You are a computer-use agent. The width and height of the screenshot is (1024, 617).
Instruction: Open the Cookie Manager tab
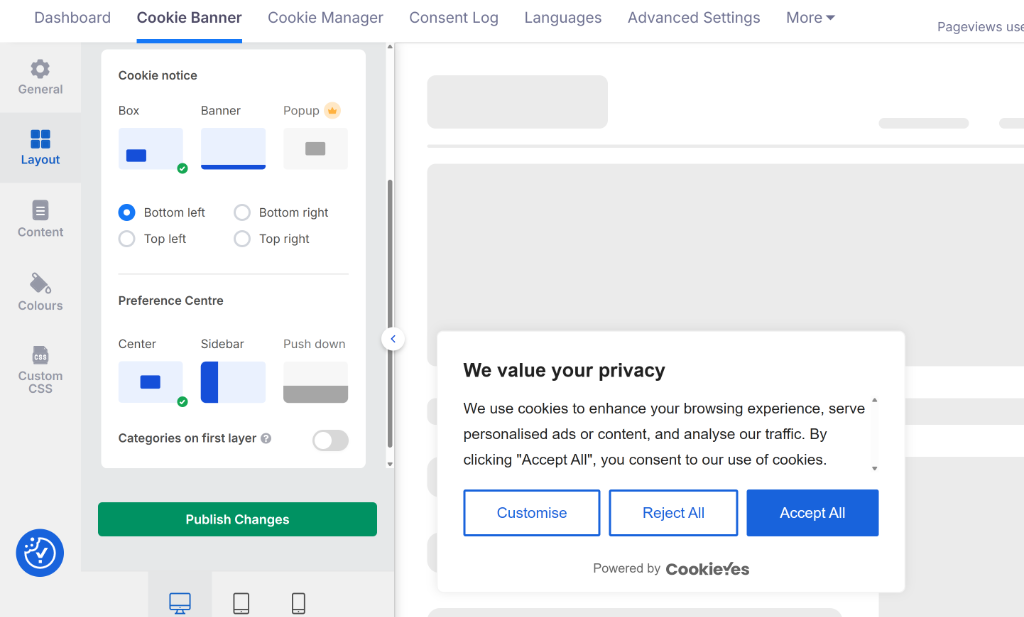(325, 18)
